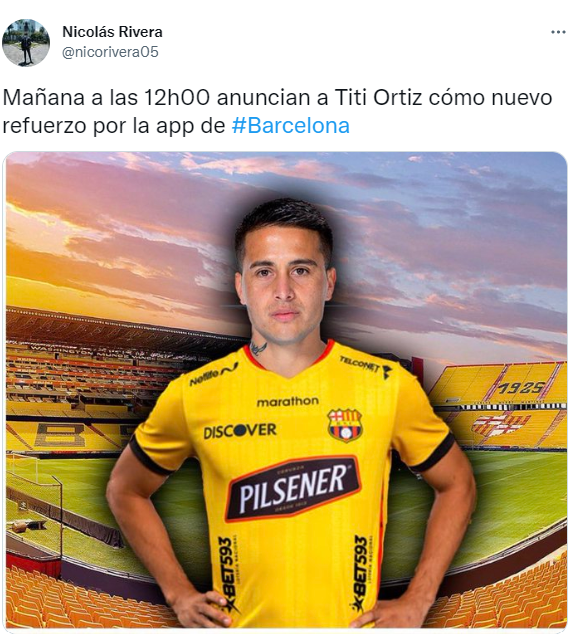Click the Barcelona SC crest on jersey
Screen dimensions: 580x634
tap(344, 425)
